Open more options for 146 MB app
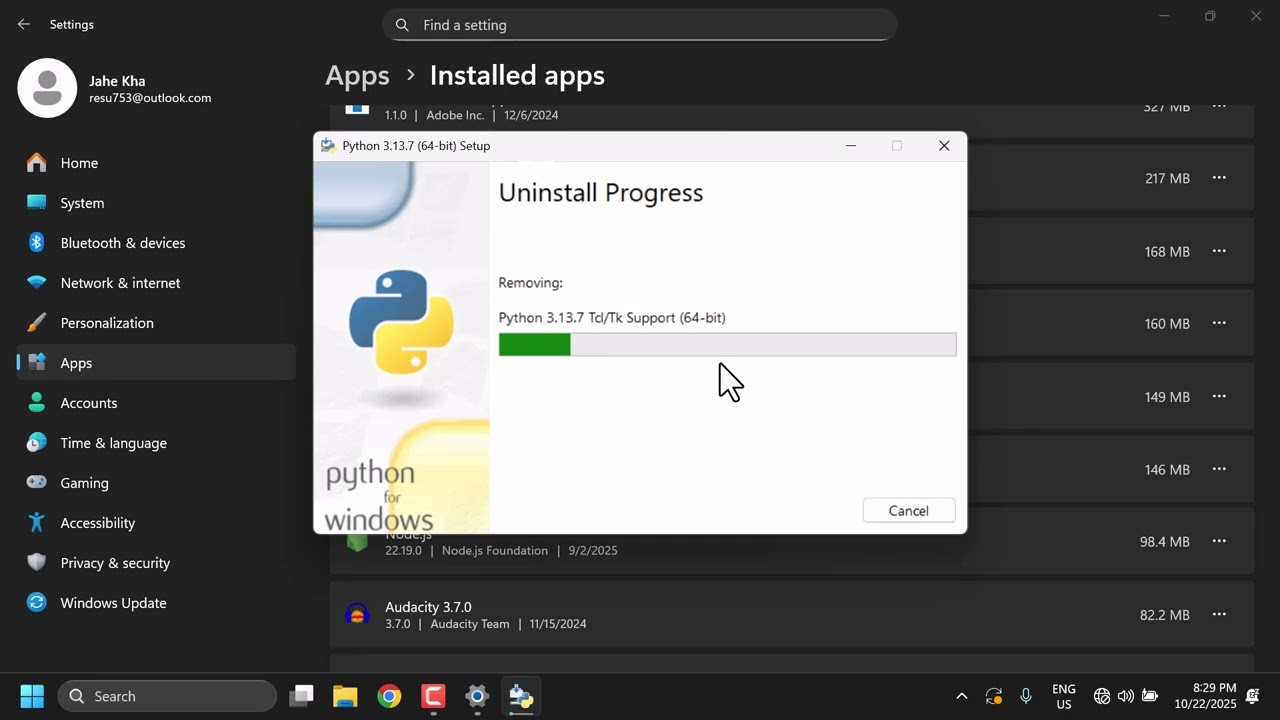The image size is (1280, 720). (1219, 469)
